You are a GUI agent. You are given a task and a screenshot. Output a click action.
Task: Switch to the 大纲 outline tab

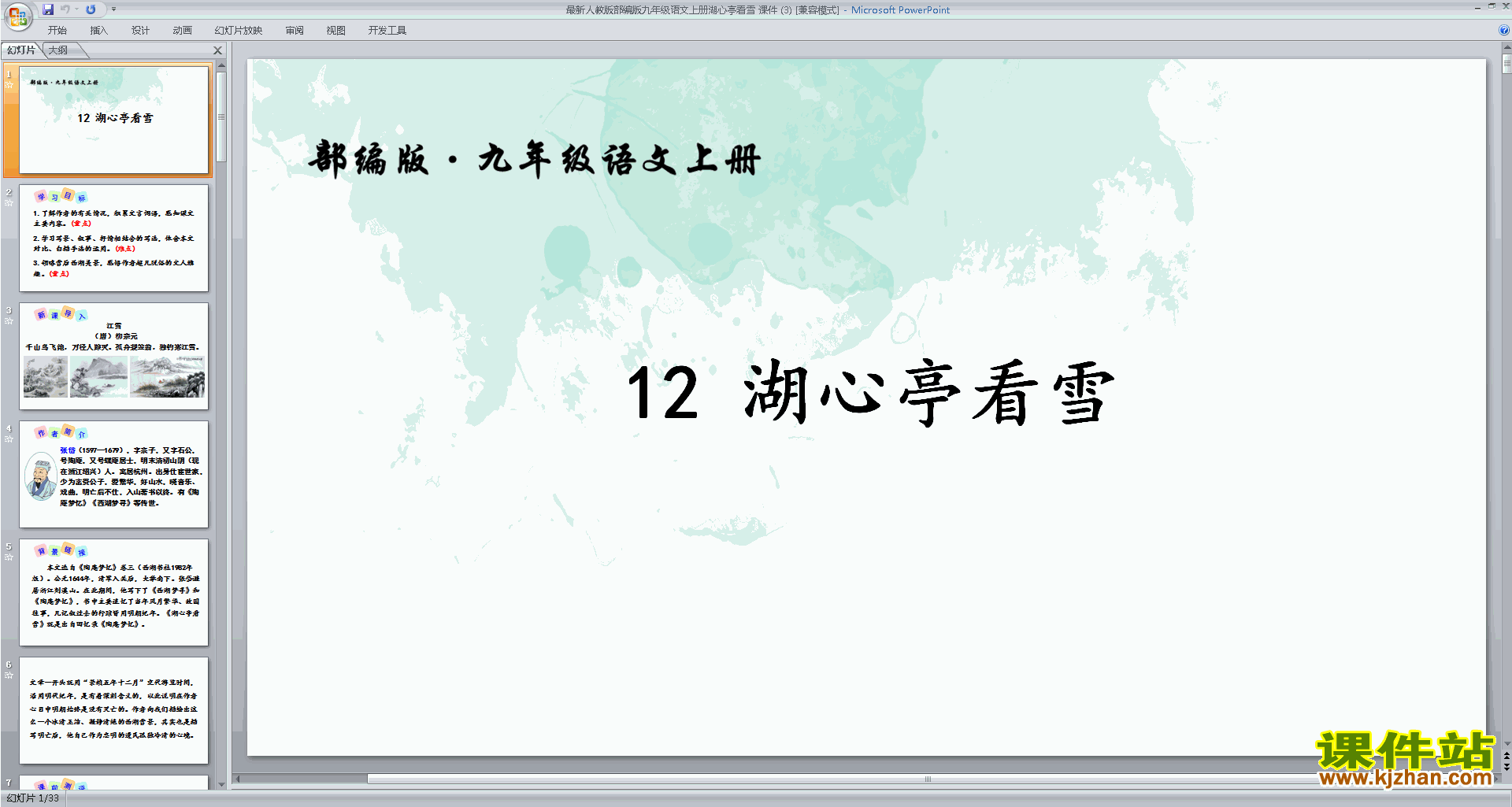pyautogui.click(x=59, y=50)
